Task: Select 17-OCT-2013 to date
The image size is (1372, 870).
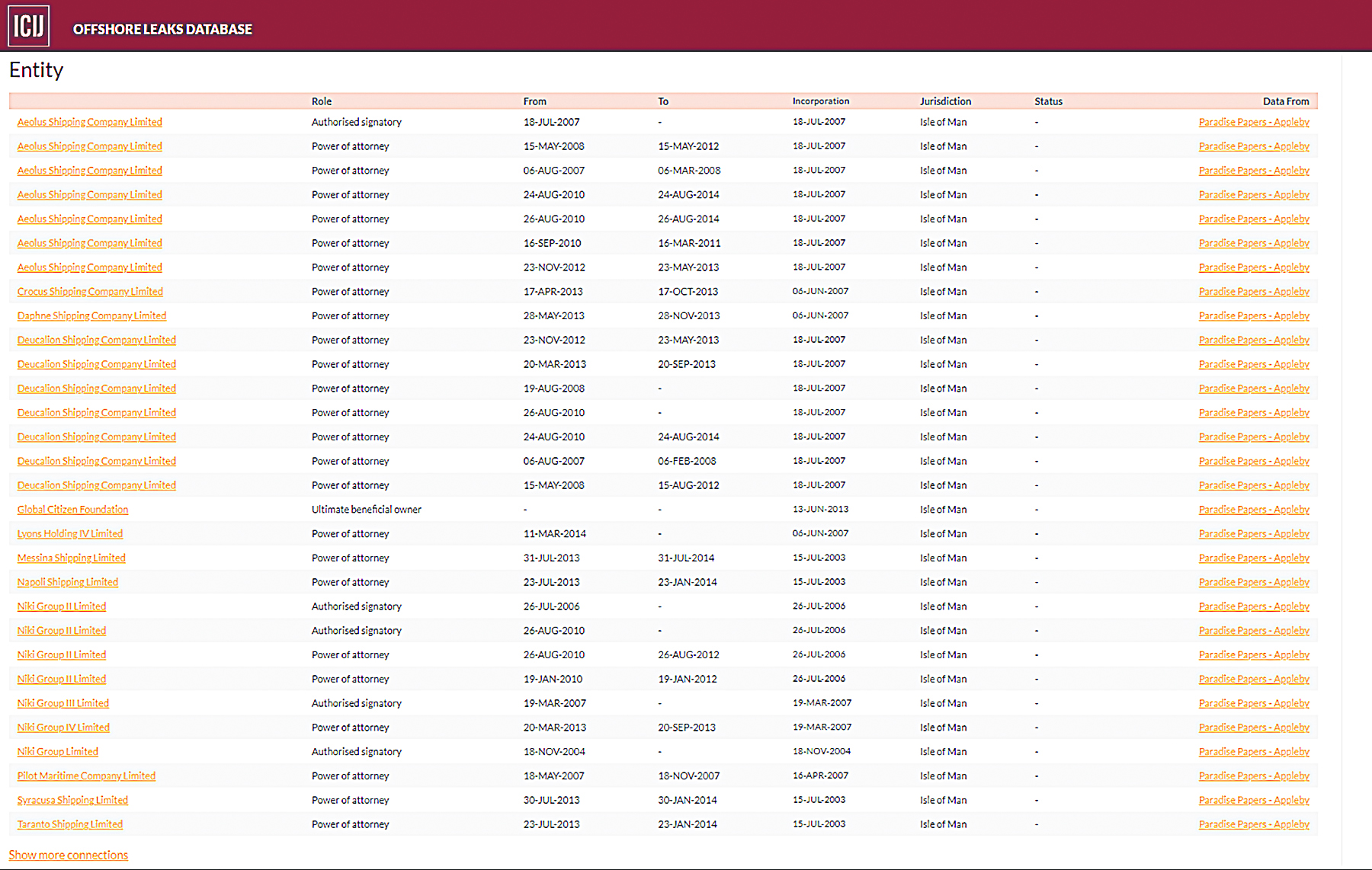Action: [x=688, y=292]
